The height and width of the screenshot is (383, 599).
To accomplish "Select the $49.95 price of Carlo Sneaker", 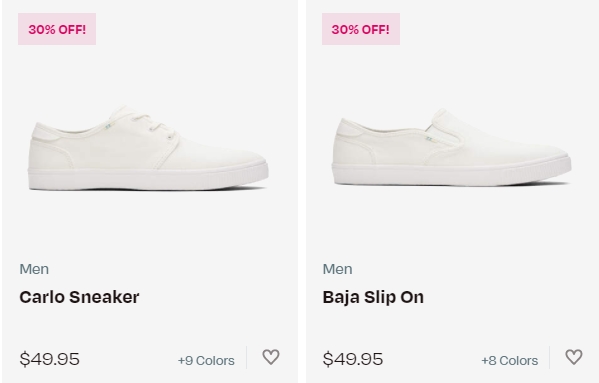I will [x=50, y=359].
